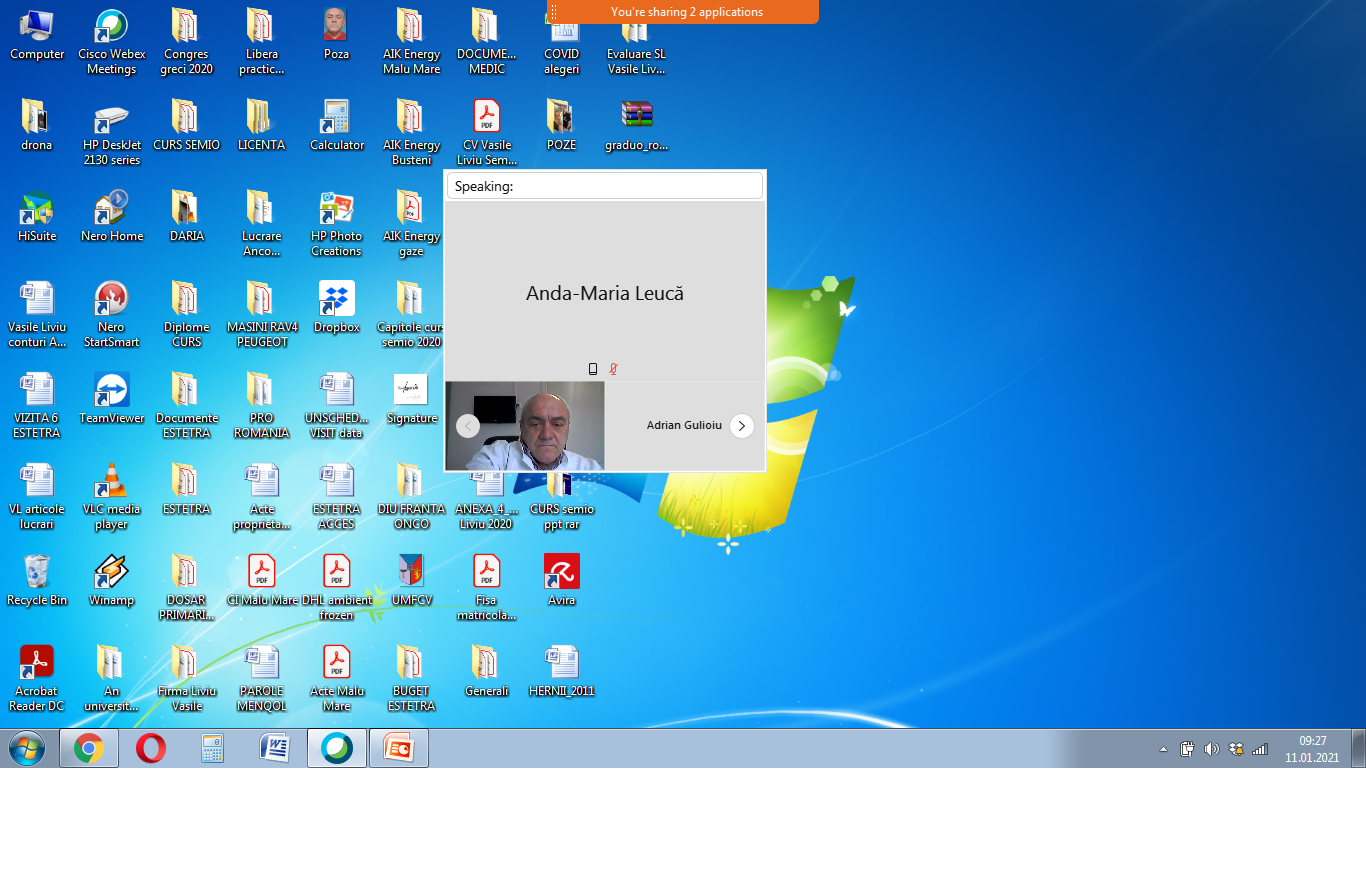Click the muted microphone indicator
This screenshot has height=895, width=1366.
pos(613,369)
